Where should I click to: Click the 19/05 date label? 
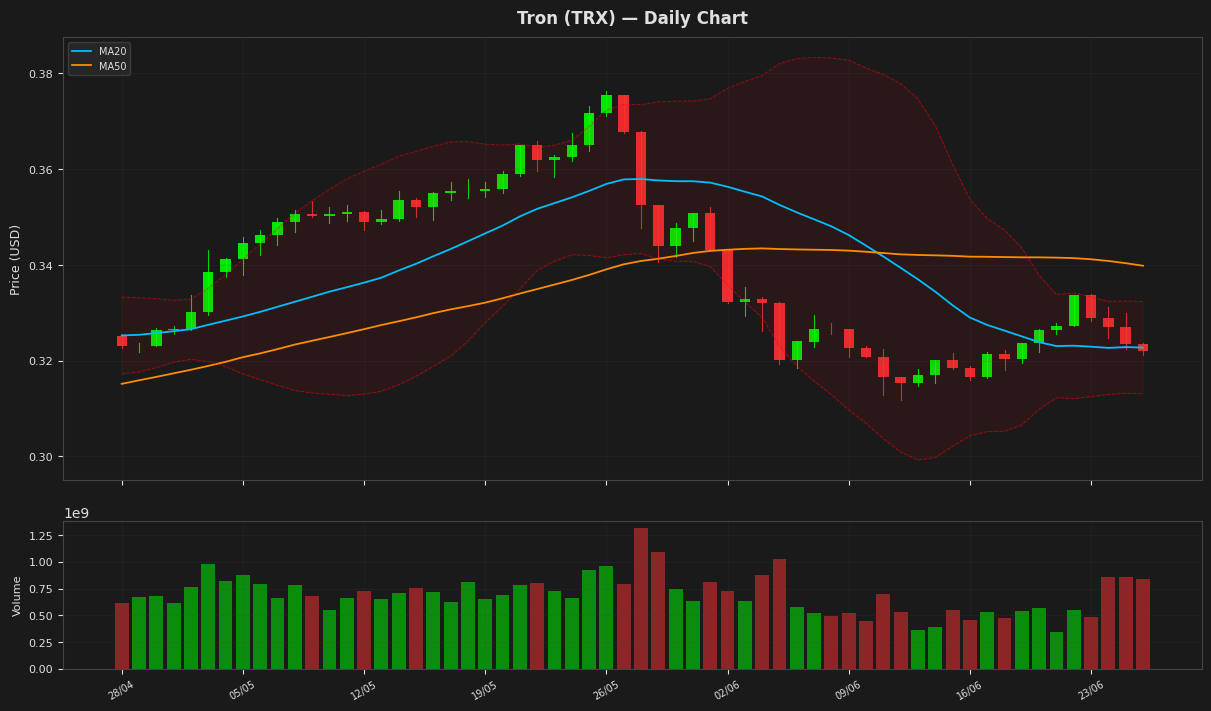coord(484,690)
